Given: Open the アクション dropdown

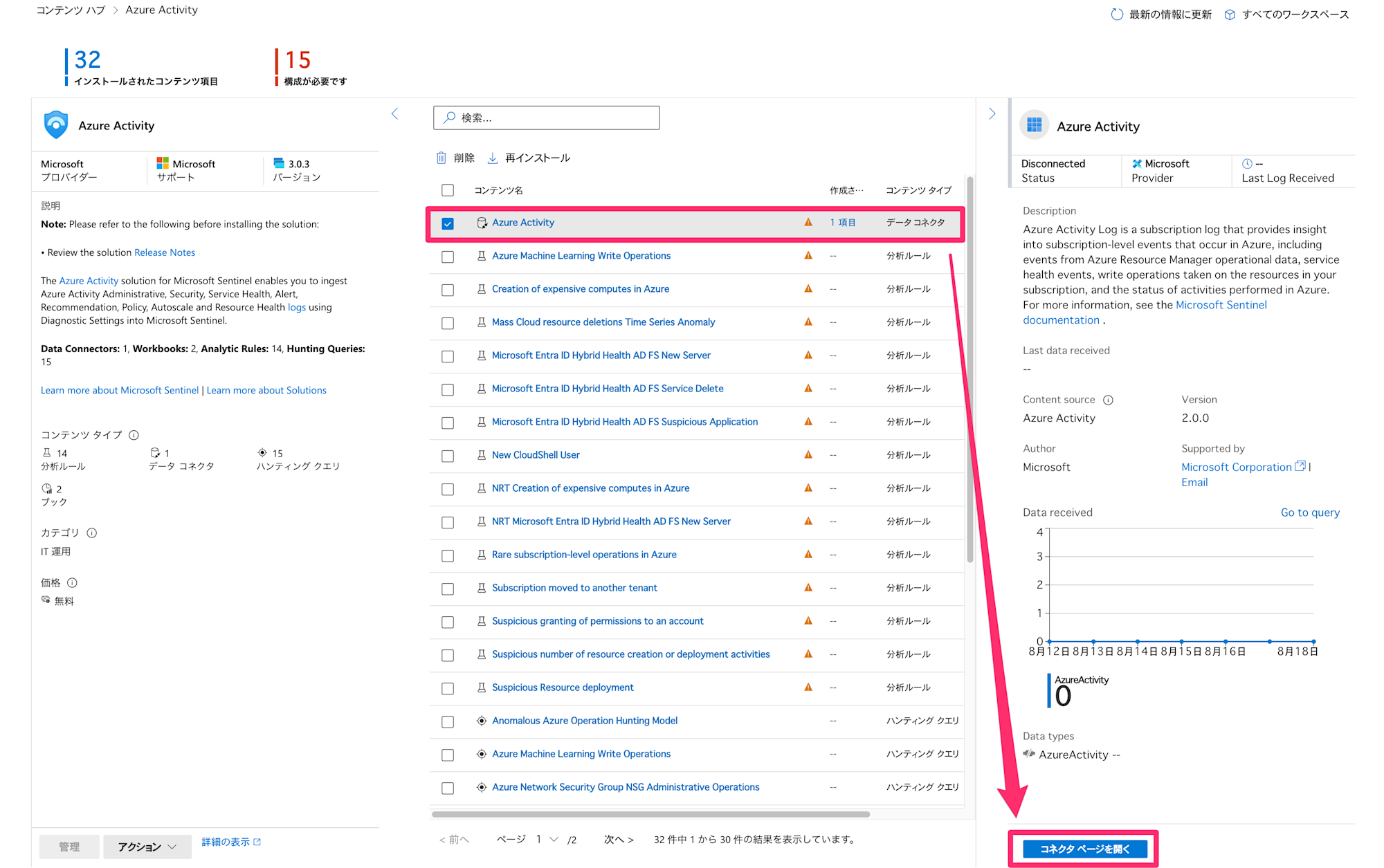Looking at the screenshot, I should click(x=147, y=847).
